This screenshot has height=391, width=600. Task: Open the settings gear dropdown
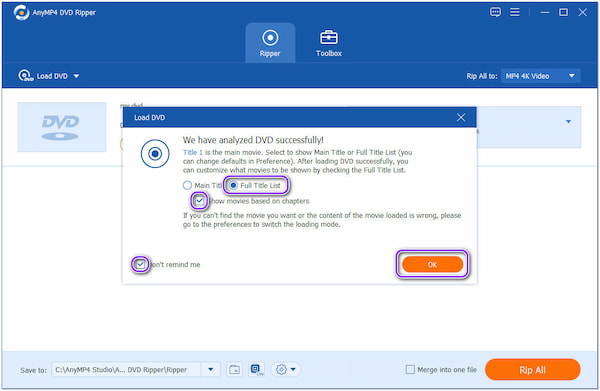(286, 370)
